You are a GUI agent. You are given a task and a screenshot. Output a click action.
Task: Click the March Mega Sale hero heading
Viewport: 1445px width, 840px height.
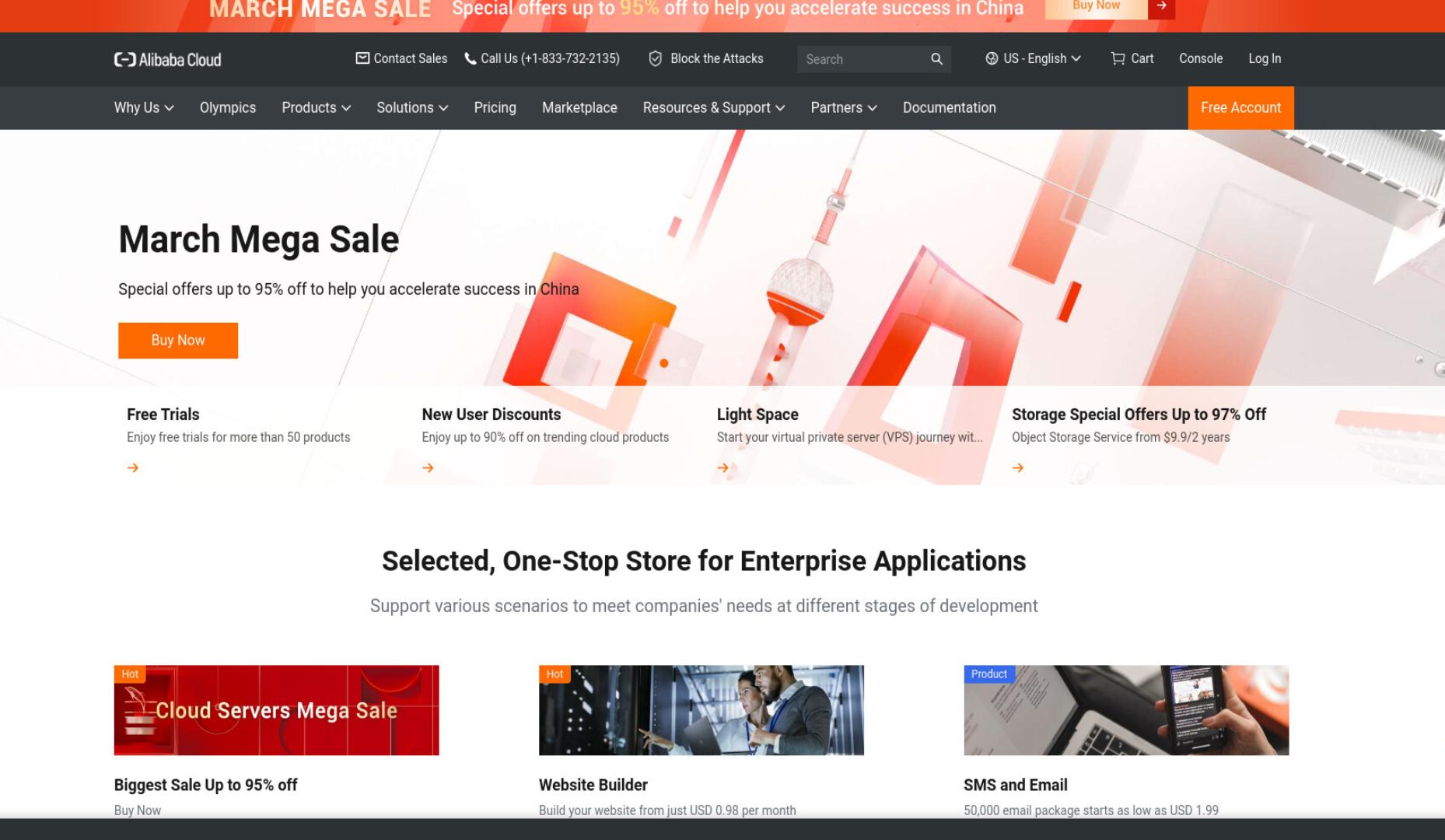(258, 240)
